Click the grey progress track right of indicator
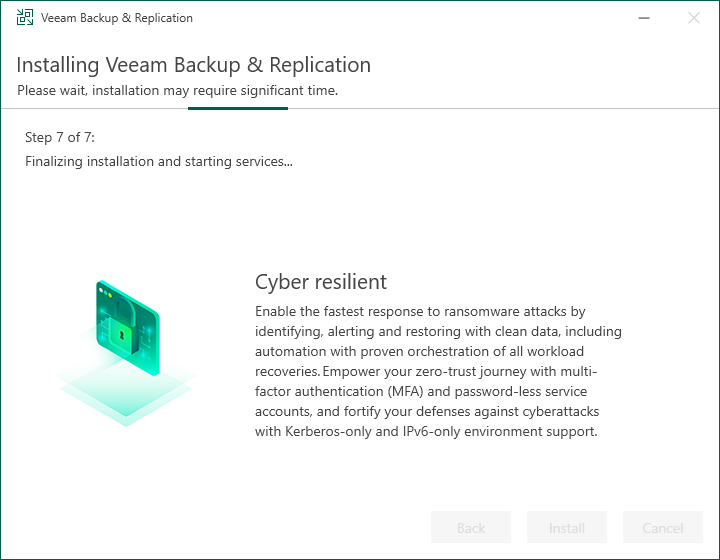The width and height of the screenshot is (720, 560). (x=504, y=109)
